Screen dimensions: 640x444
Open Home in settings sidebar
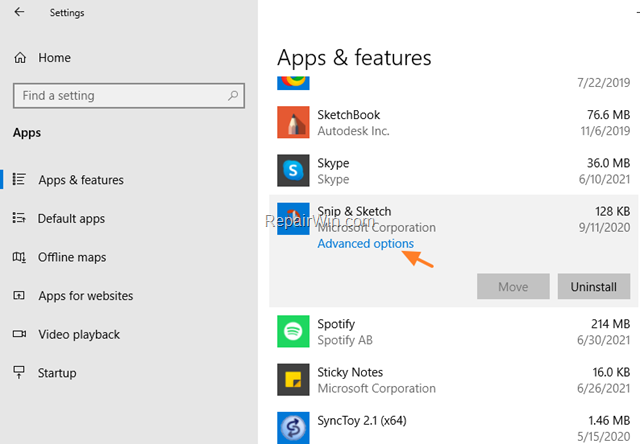point(54,58)
